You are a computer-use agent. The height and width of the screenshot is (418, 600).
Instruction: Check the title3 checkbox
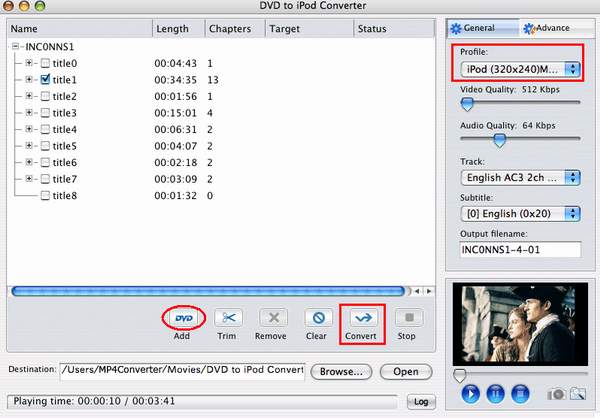point(45,113)
